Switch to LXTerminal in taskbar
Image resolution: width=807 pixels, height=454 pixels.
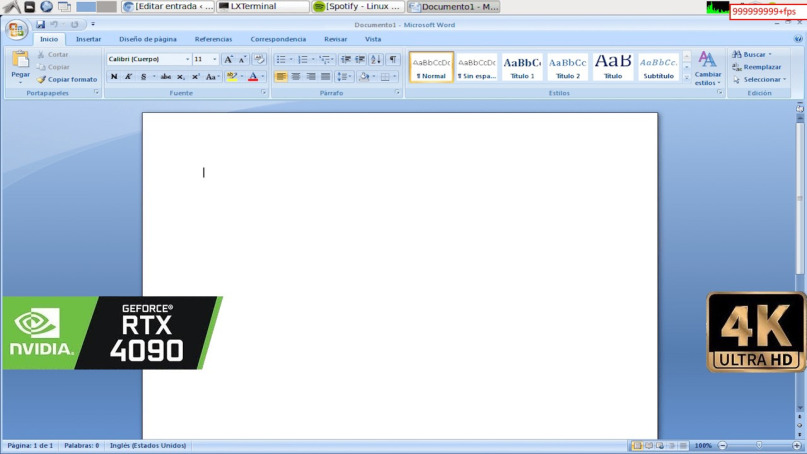(263, 7)
